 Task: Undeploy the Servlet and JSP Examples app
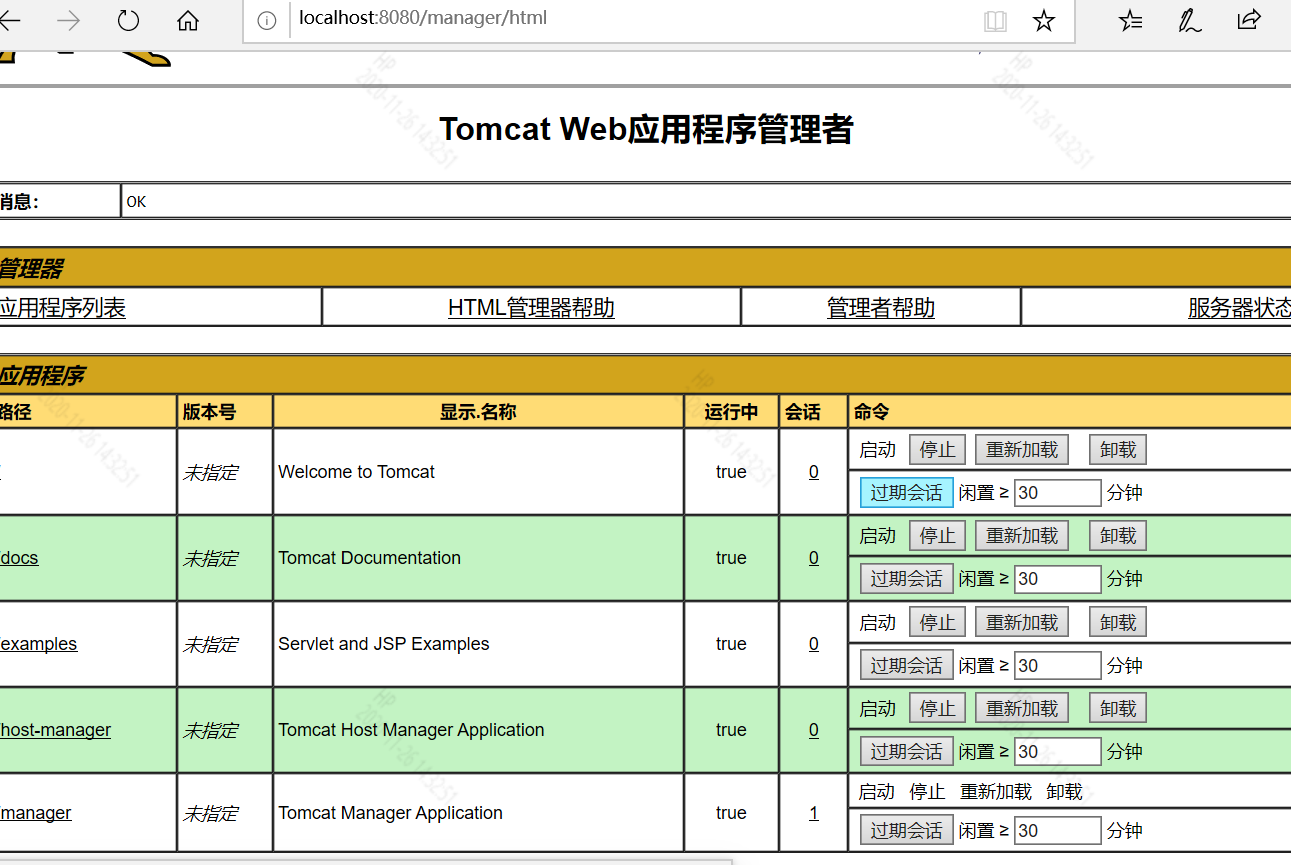(1118, 622)
